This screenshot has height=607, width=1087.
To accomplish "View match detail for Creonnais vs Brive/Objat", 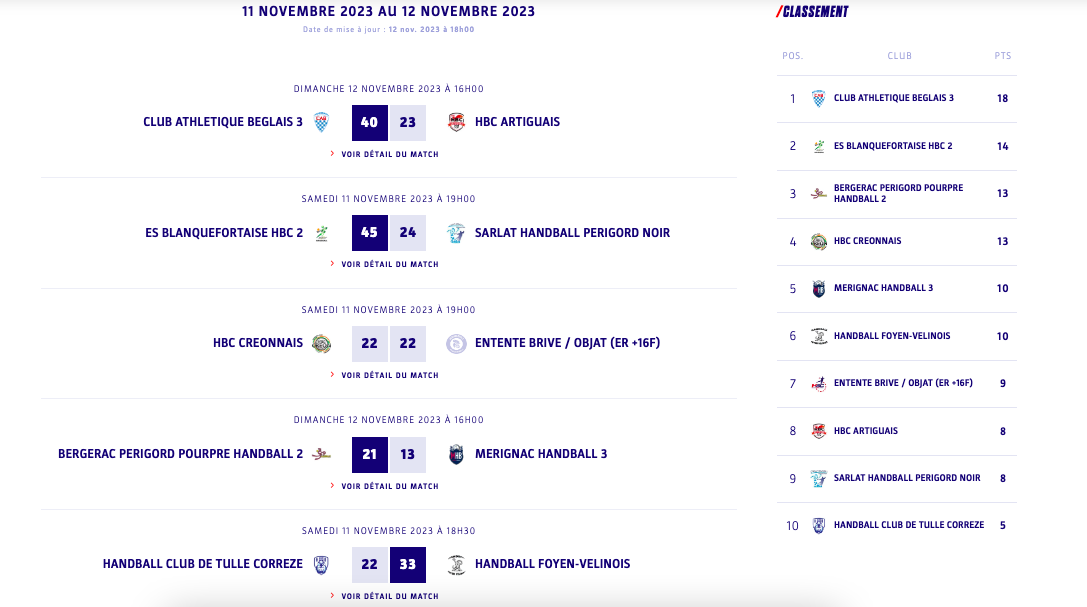I will [389, 375].
